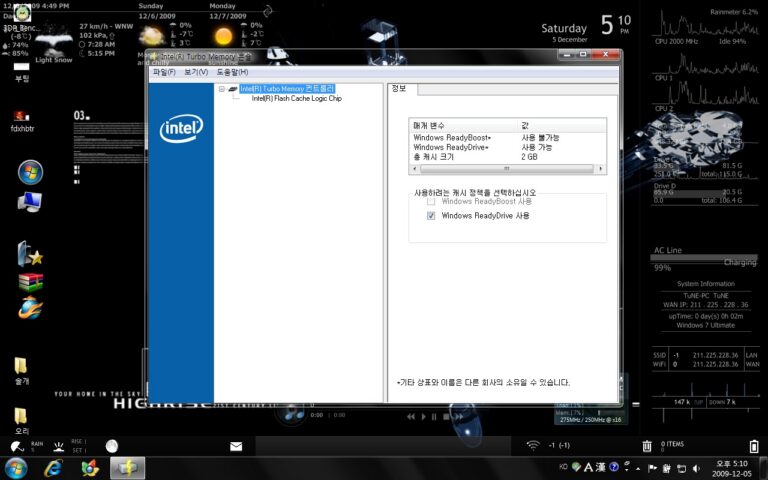Click the pause button on the desktop media player

(x=434, y=417)
